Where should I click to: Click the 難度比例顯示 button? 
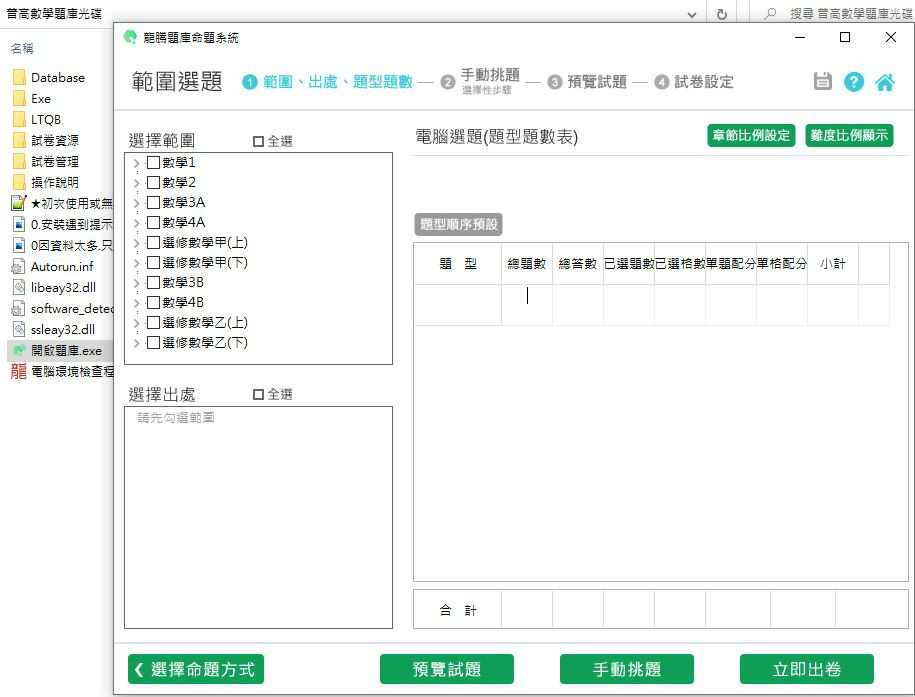click(x=849, y=135)
